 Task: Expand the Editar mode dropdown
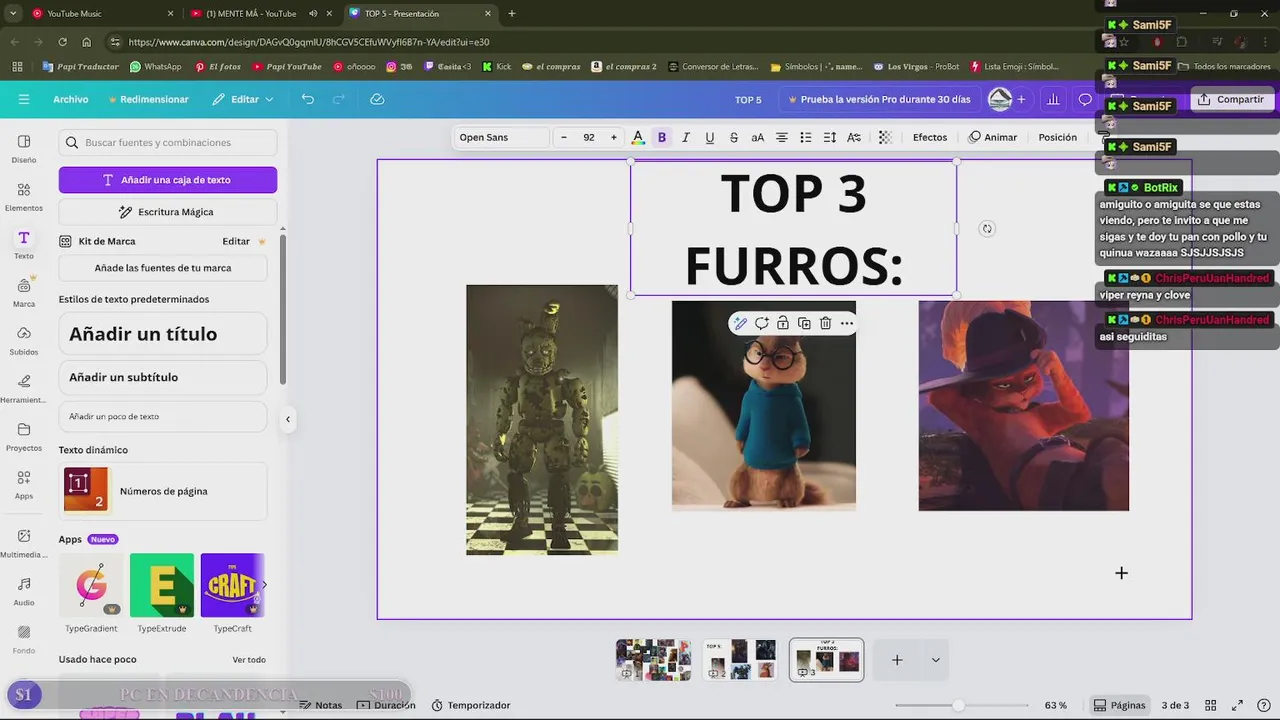point(243,99)
